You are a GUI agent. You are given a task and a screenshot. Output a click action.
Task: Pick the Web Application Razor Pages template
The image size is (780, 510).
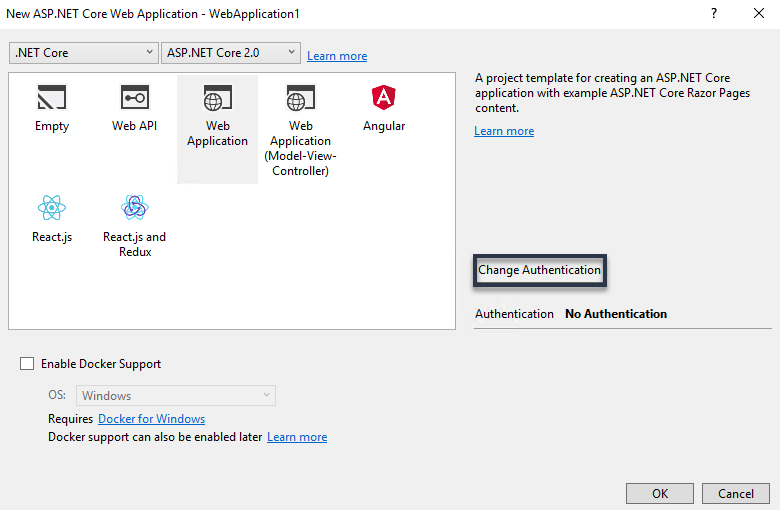click(x=217, y=129)
